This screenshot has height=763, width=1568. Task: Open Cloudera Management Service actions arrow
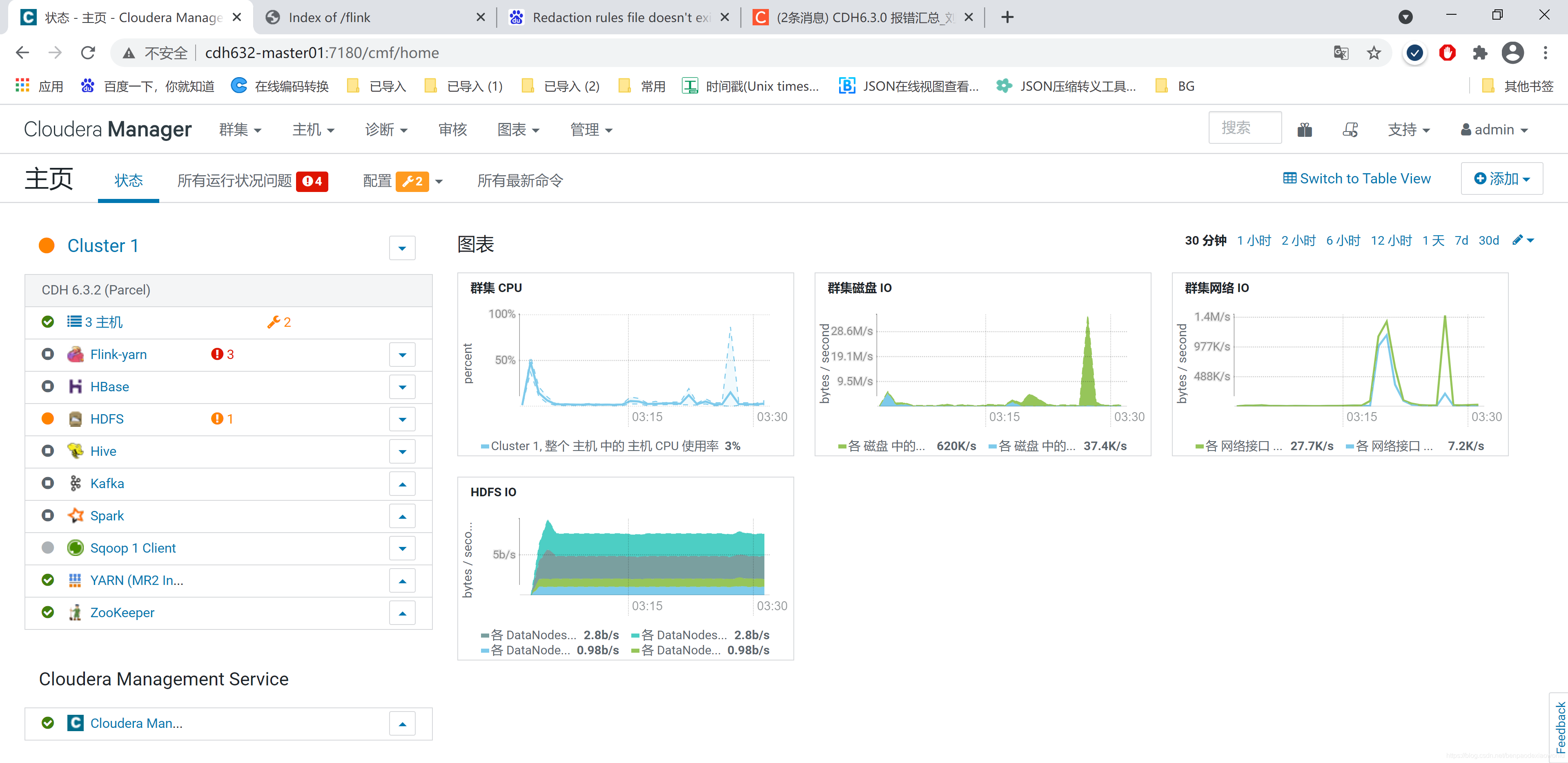pos(402,724)
